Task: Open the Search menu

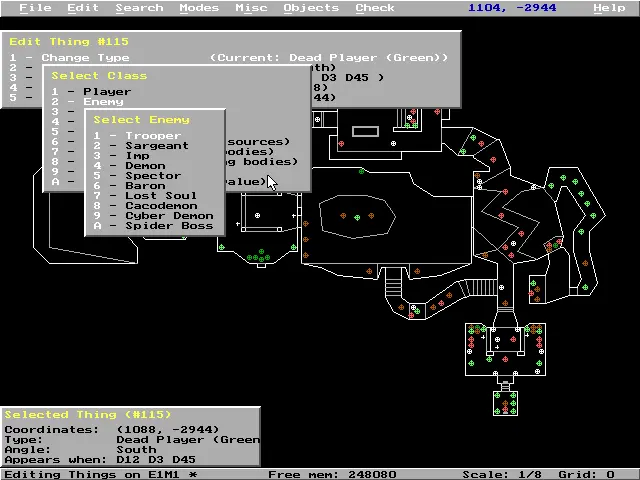Action: tap(139, 8)
